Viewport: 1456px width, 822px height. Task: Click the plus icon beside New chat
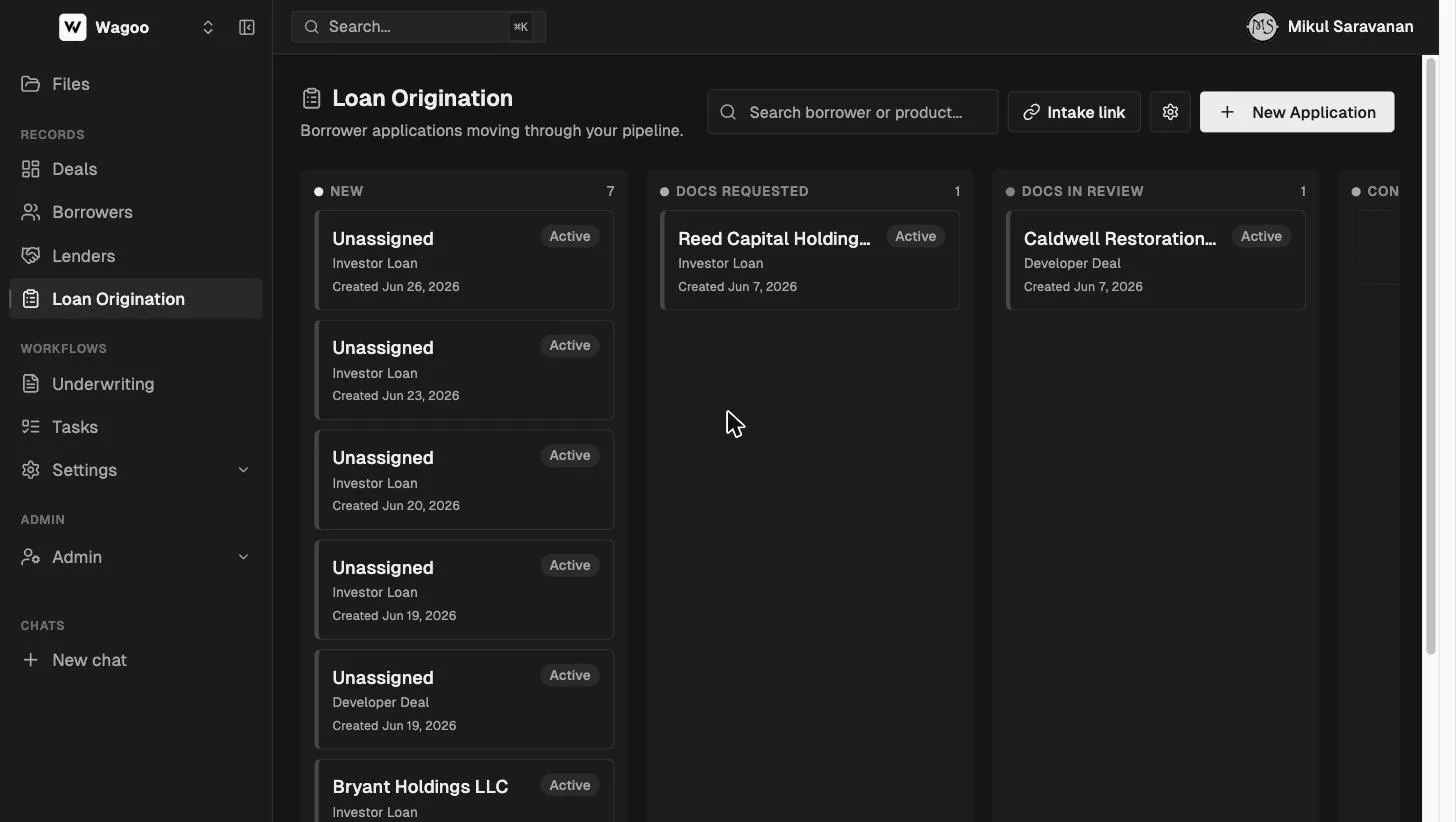pyautogui.click(x=31, y=660)
